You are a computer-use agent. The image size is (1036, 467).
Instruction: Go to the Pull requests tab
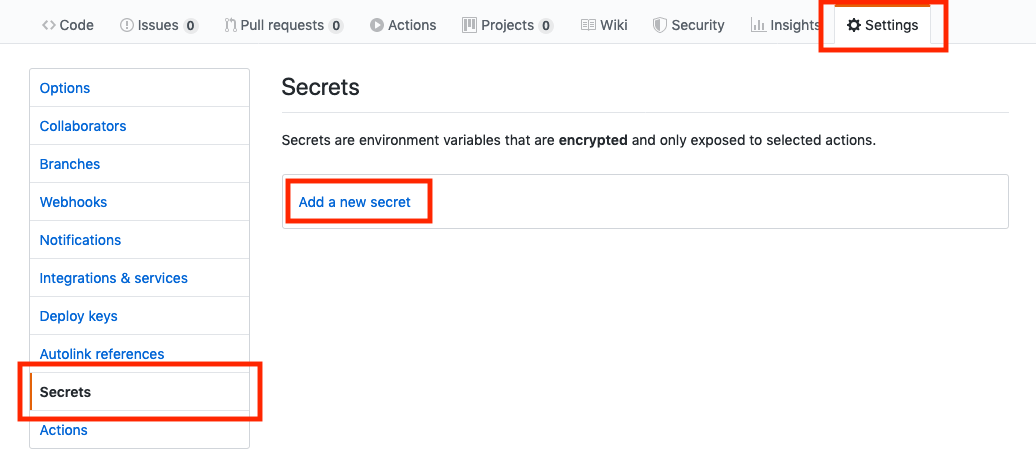point(283,25)
